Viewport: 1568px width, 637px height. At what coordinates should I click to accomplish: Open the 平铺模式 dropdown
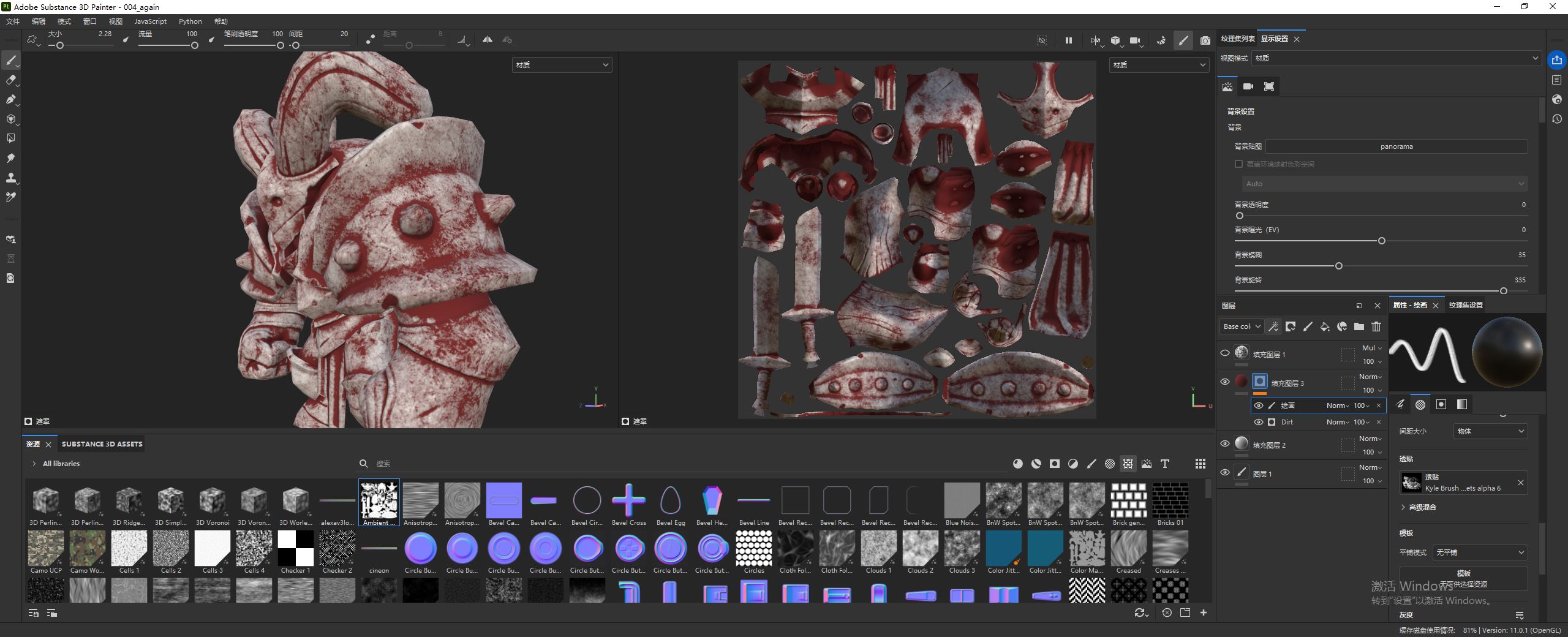coord(1479,552)
